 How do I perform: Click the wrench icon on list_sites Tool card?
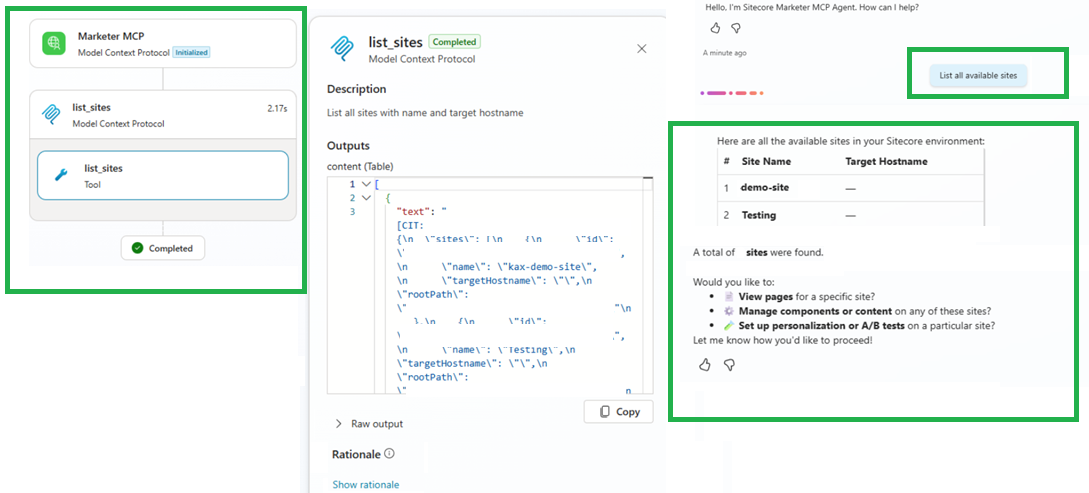pos(61,176)
